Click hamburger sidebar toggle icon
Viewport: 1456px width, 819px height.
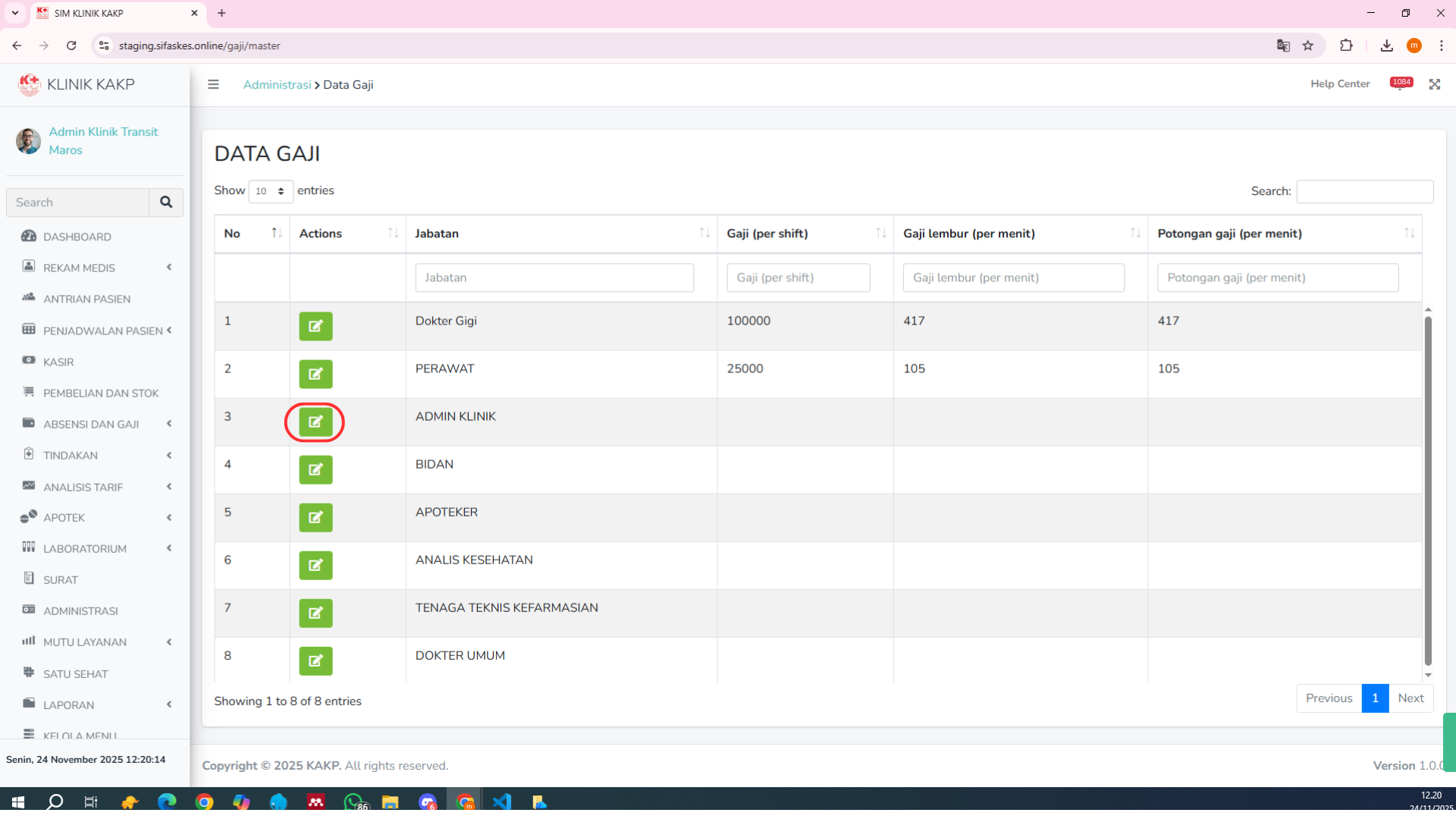[x=213, y=84]
